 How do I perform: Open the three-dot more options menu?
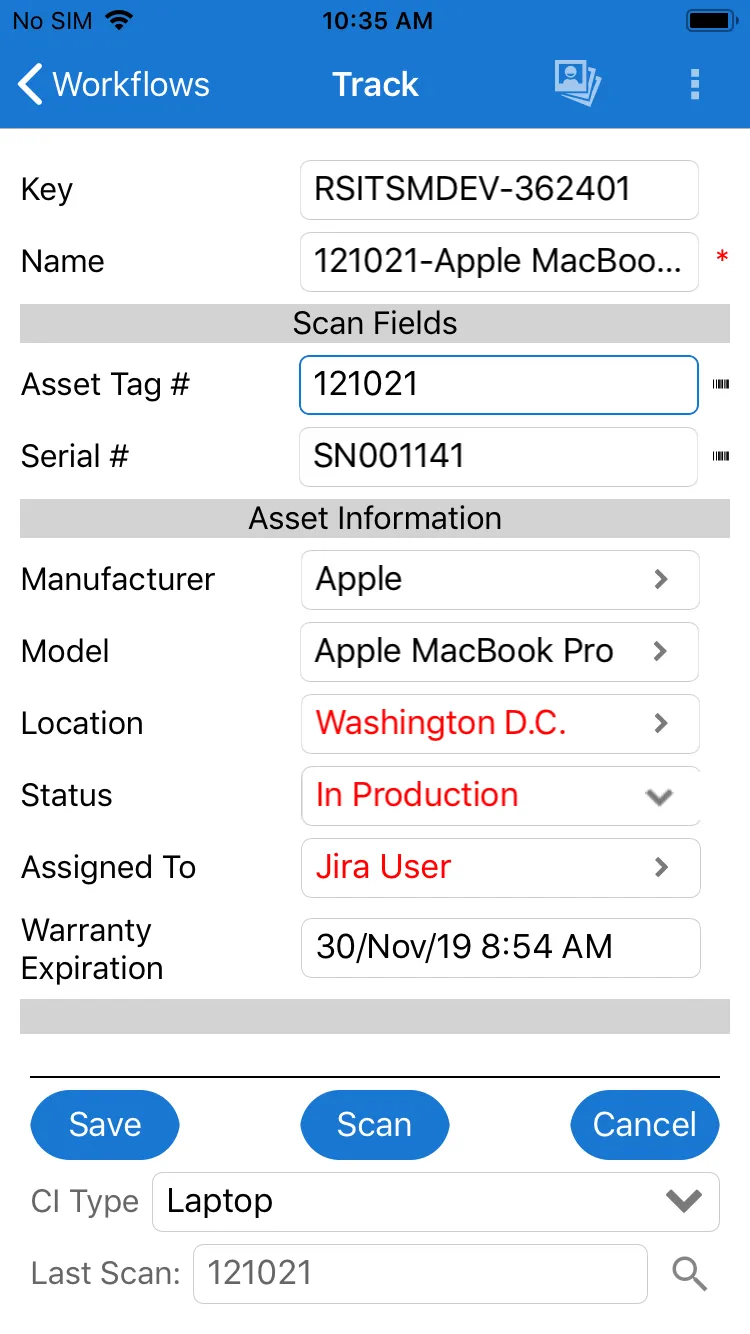point(695,84)
